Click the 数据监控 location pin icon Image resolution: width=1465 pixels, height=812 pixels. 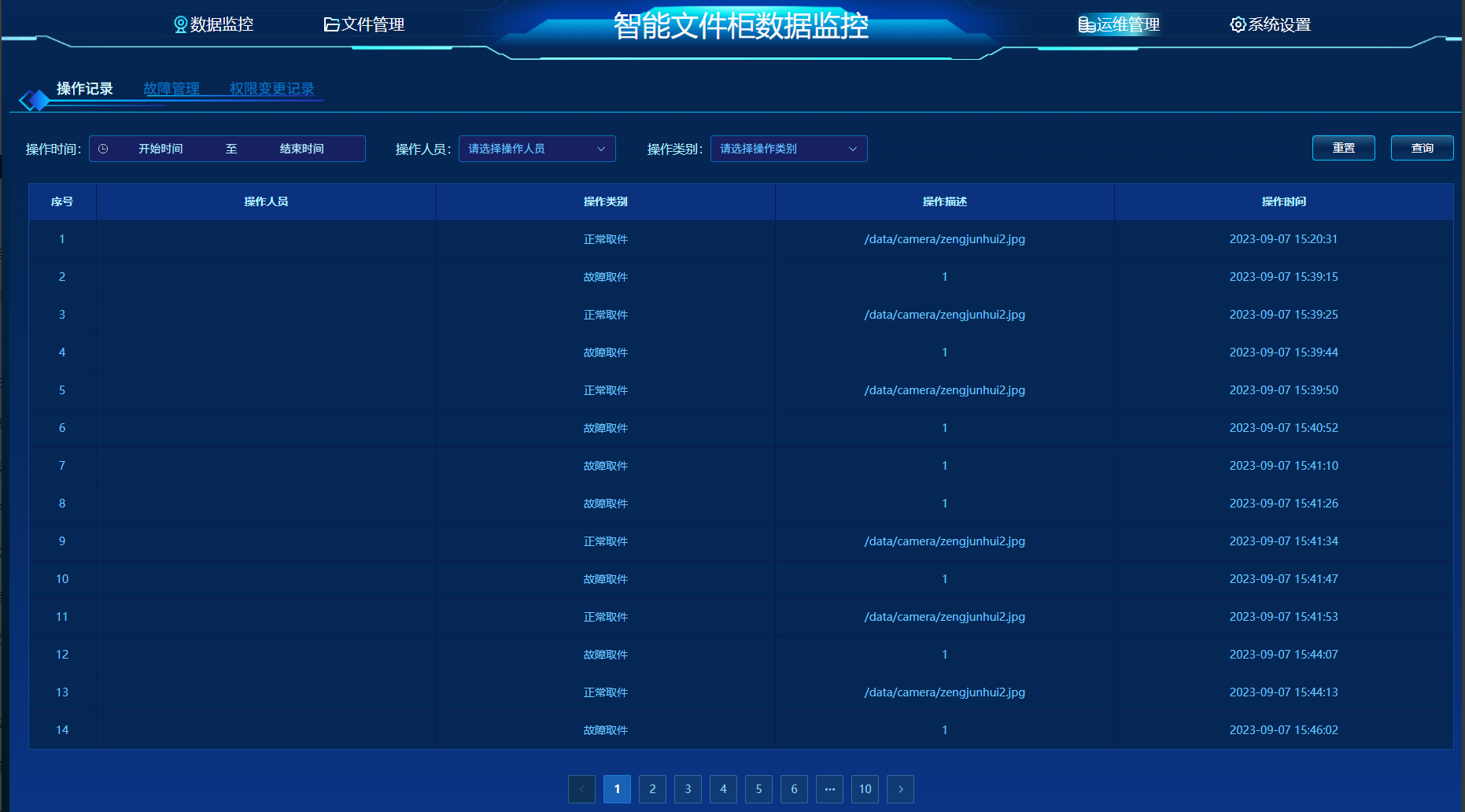180,25
